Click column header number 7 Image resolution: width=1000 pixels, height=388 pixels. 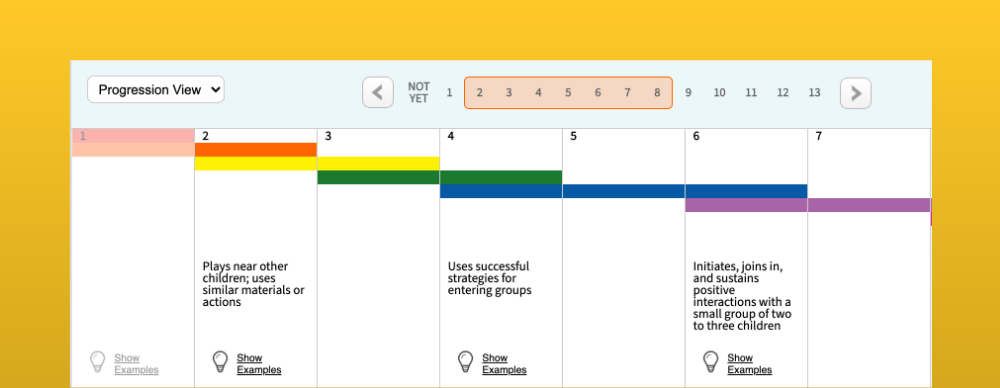coord(818,136)
